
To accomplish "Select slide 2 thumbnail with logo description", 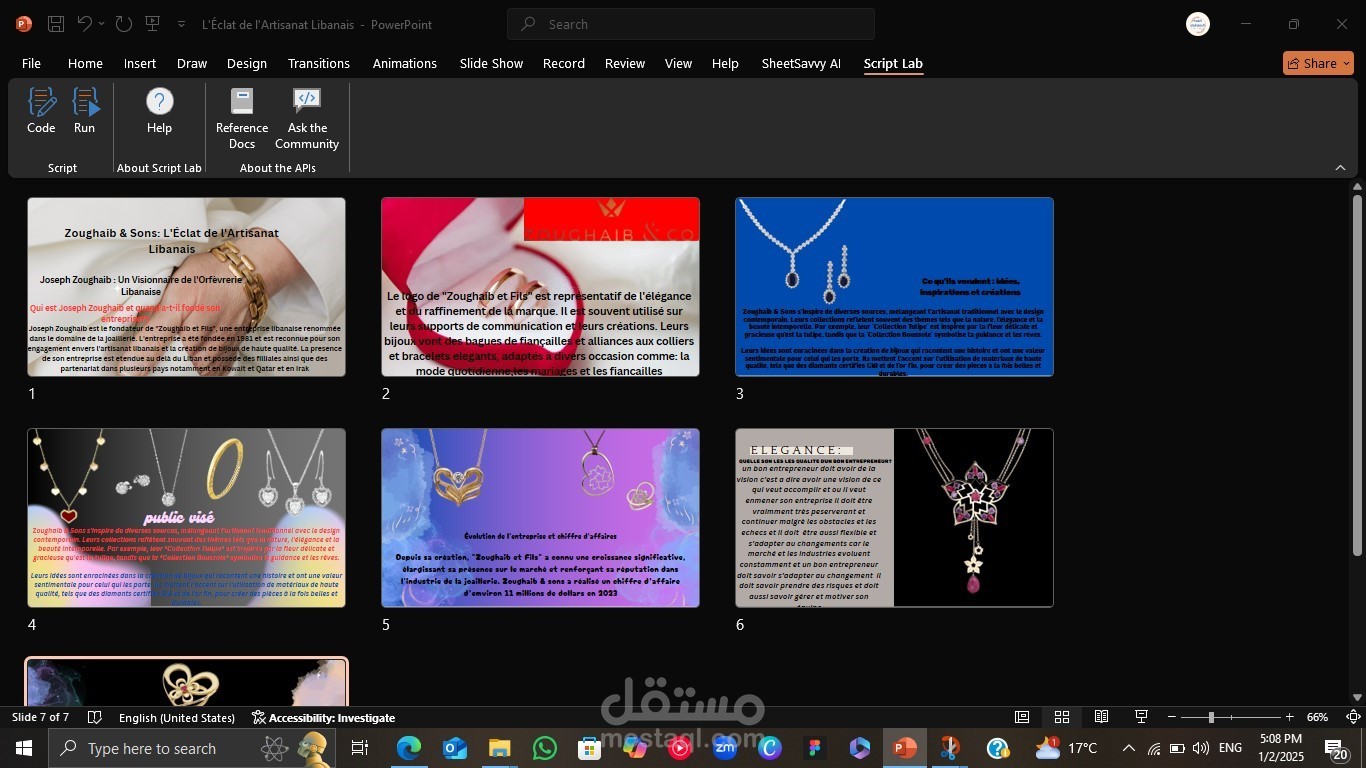I will (540, 287).
